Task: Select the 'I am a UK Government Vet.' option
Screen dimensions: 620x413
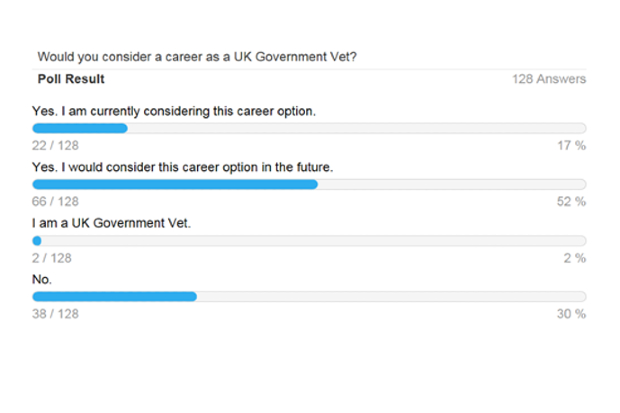Action: point(112,223)
